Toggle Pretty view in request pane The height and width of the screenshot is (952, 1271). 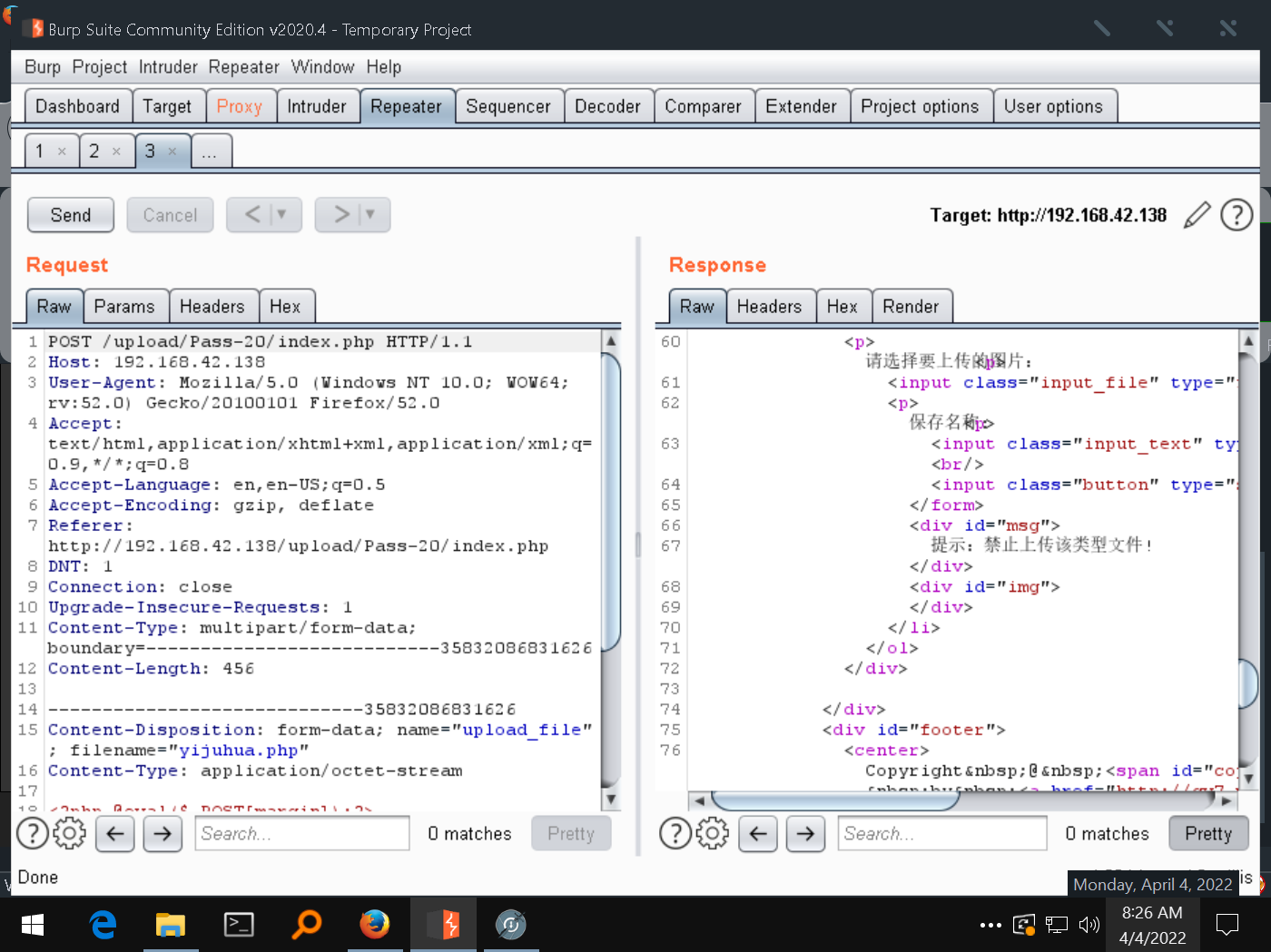point(571,833)
